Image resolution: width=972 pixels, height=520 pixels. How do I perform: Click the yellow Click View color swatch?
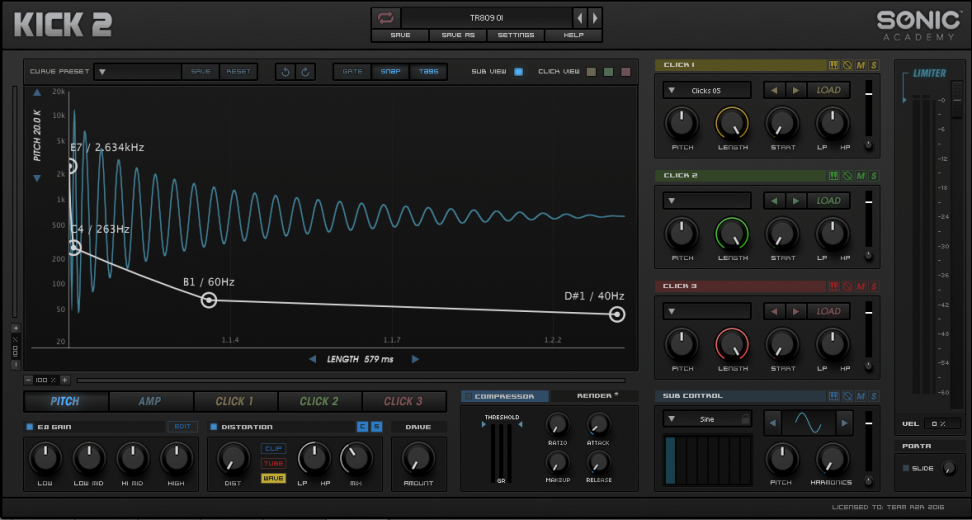tap(591, 72)
